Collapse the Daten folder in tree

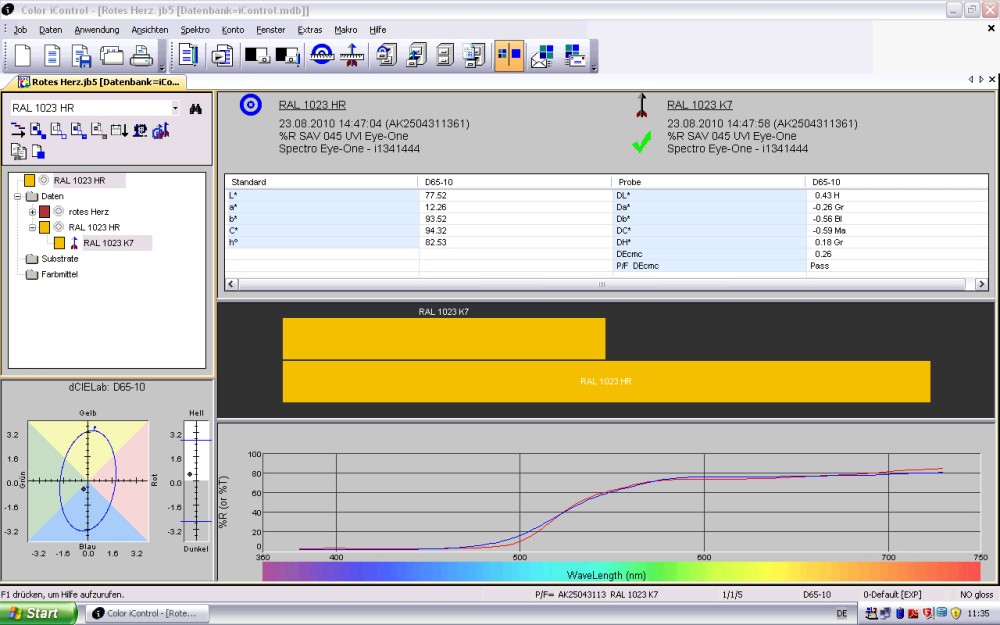[18, 197]
